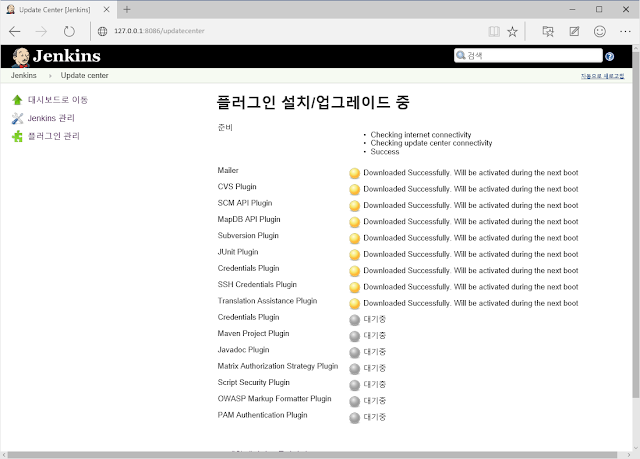Viewport: 640px width, 459px height.
Task: Go to dashboard via 대시보드로 이동 link
Action: point(58,100)
